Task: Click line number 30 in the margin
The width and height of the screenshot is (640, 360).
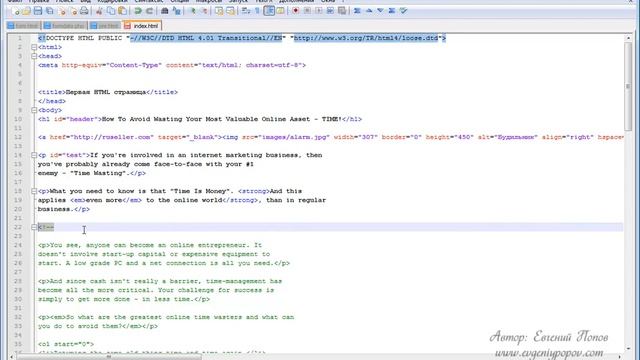Action: point(18,299)
